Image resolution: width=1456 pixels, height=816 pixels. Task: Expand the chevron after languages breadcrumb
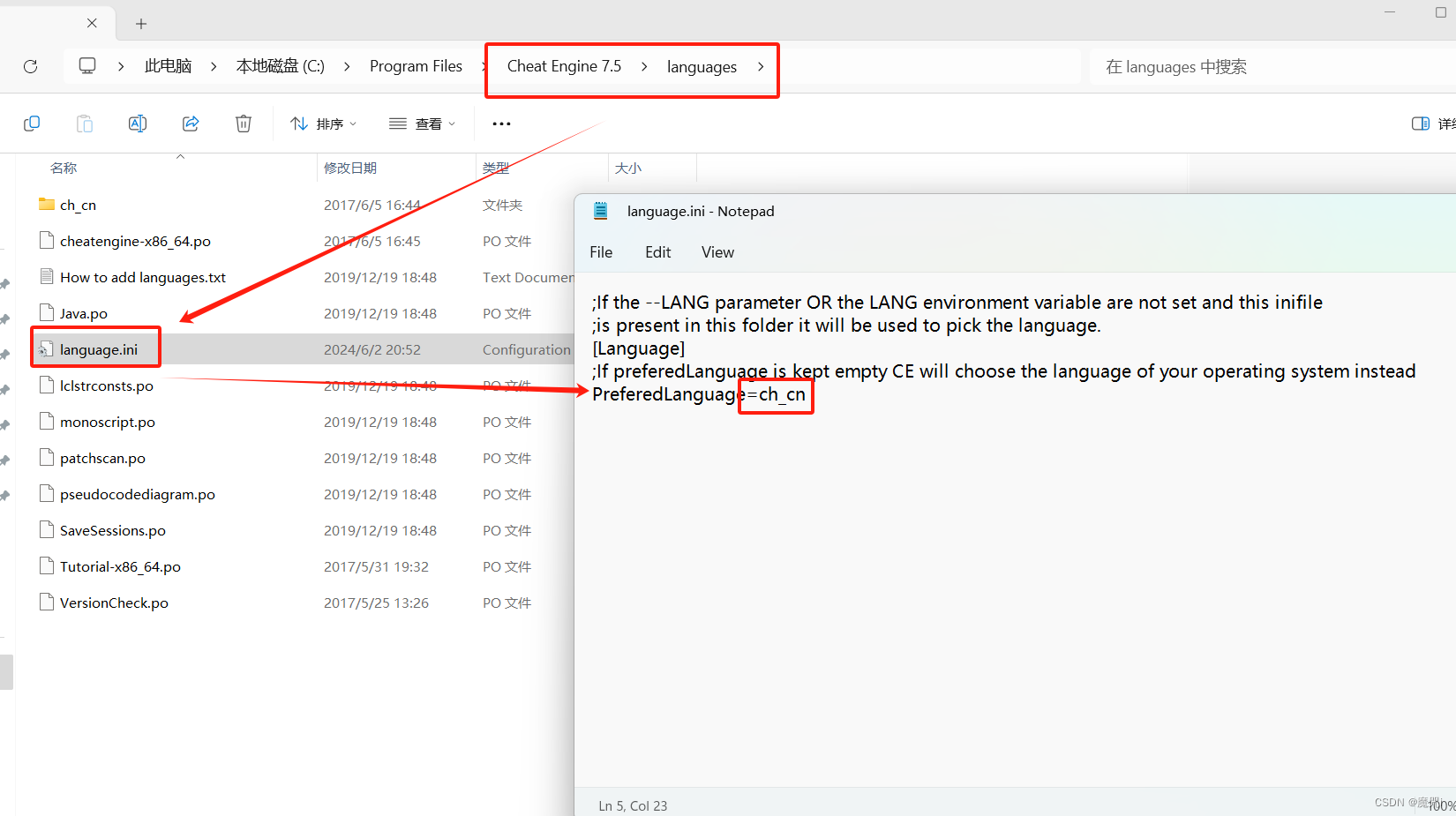(x=761, y=66)
